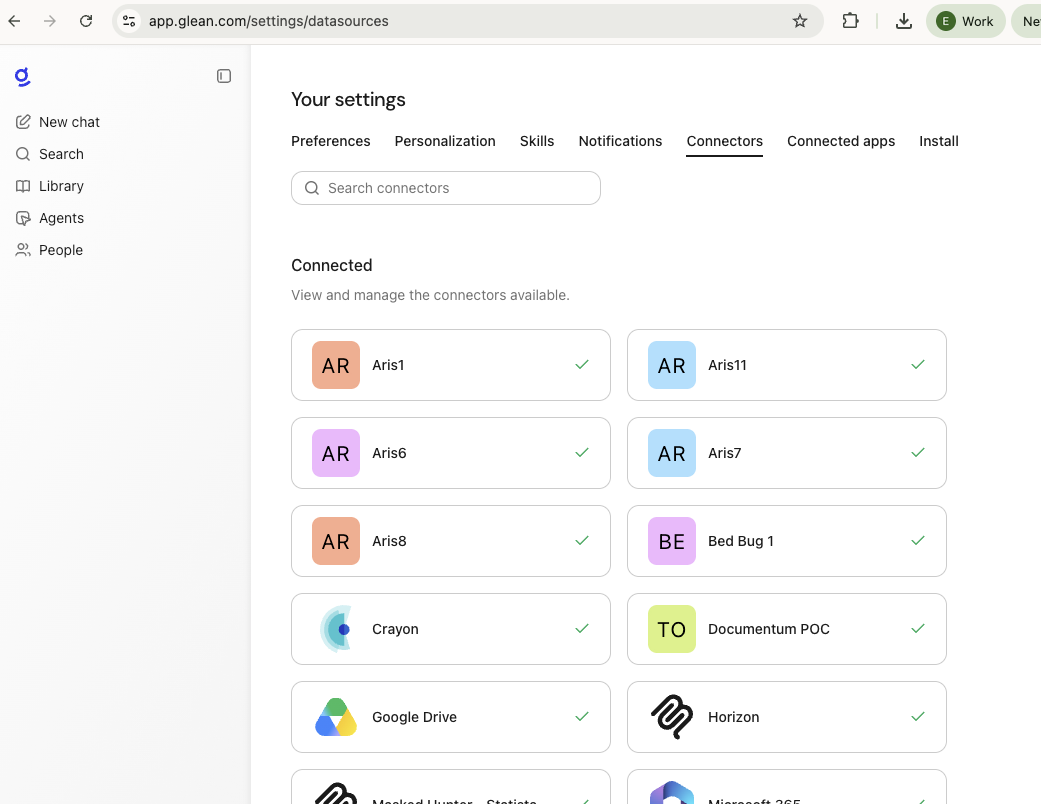Click the Work profile button
1041x804 pixels.
coord(965,21)
